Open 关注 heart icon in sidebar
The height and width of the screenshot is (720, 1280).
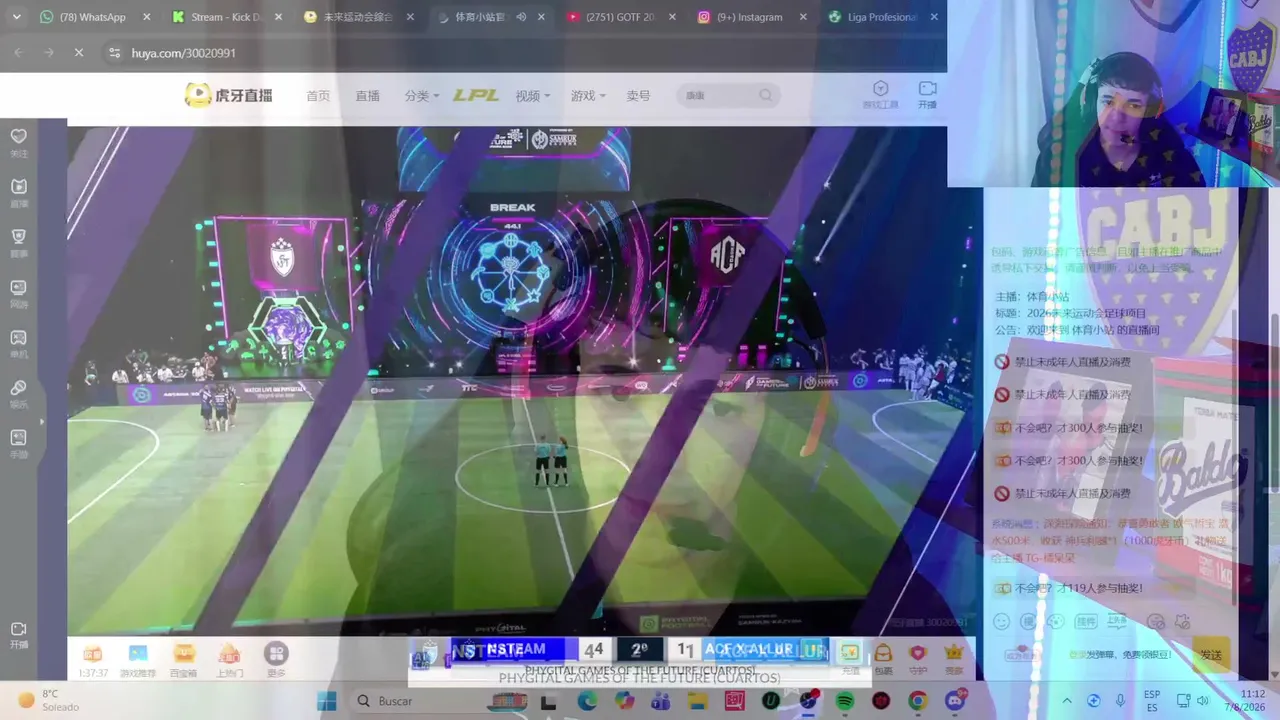[x=19, y=143]
